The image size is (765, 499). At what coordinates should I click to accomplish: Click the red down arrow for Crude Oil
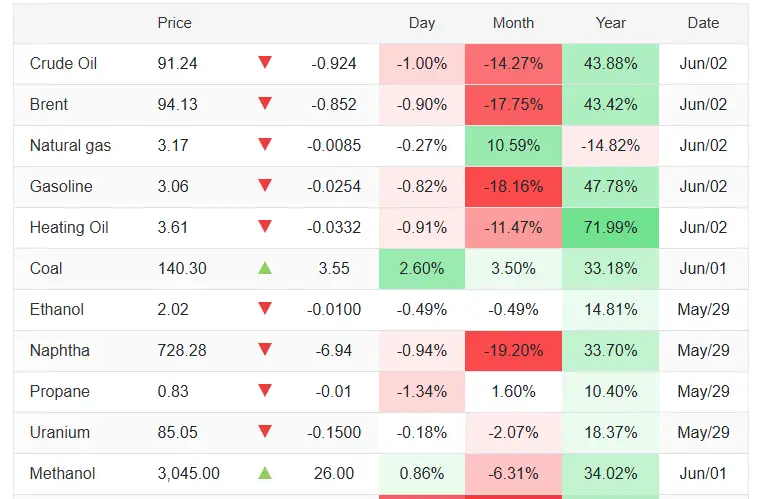point(265,62)
